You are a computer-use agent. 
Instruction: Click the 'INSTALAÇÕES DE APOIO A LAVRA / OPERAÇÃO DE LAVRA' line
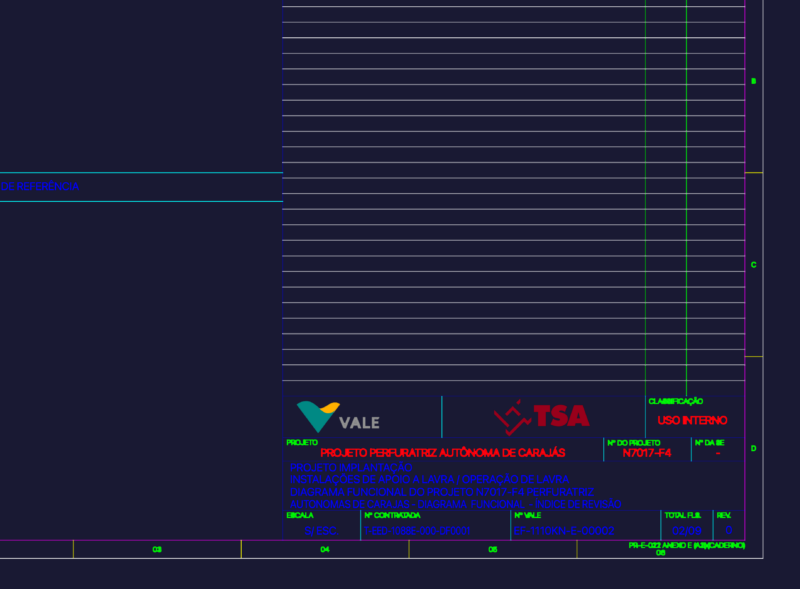point(430,479)
